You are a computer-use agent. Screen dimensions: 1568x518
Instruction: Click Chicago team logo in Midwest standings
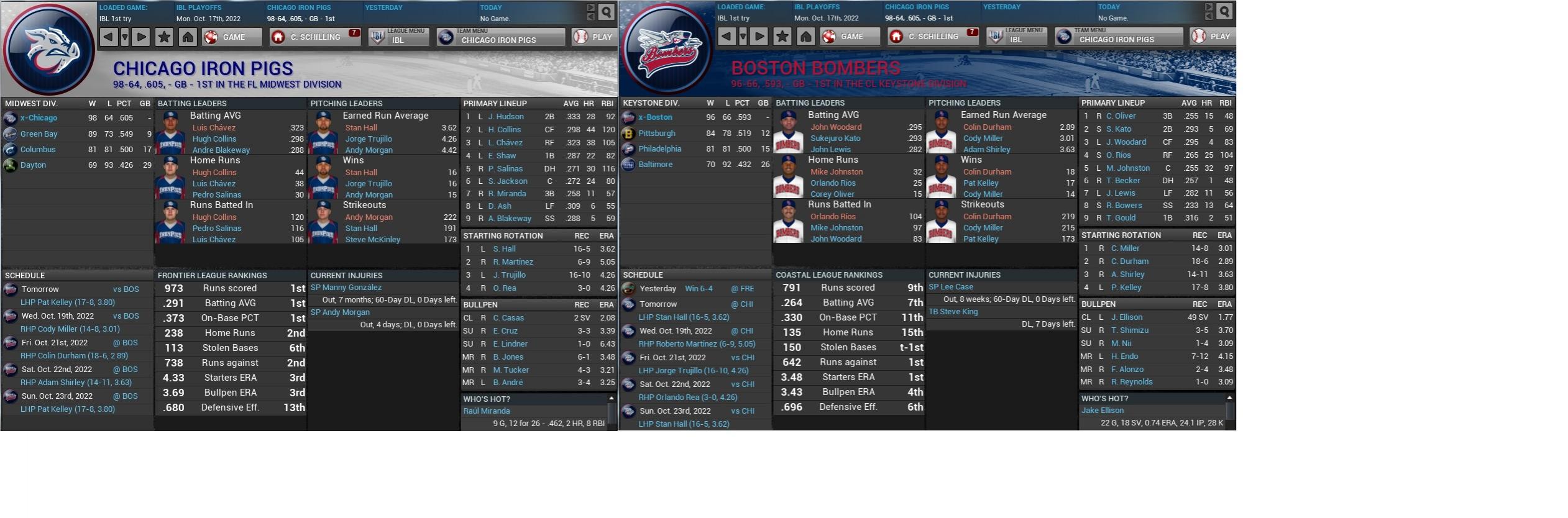pyautogui.click(x=10, y=118)
